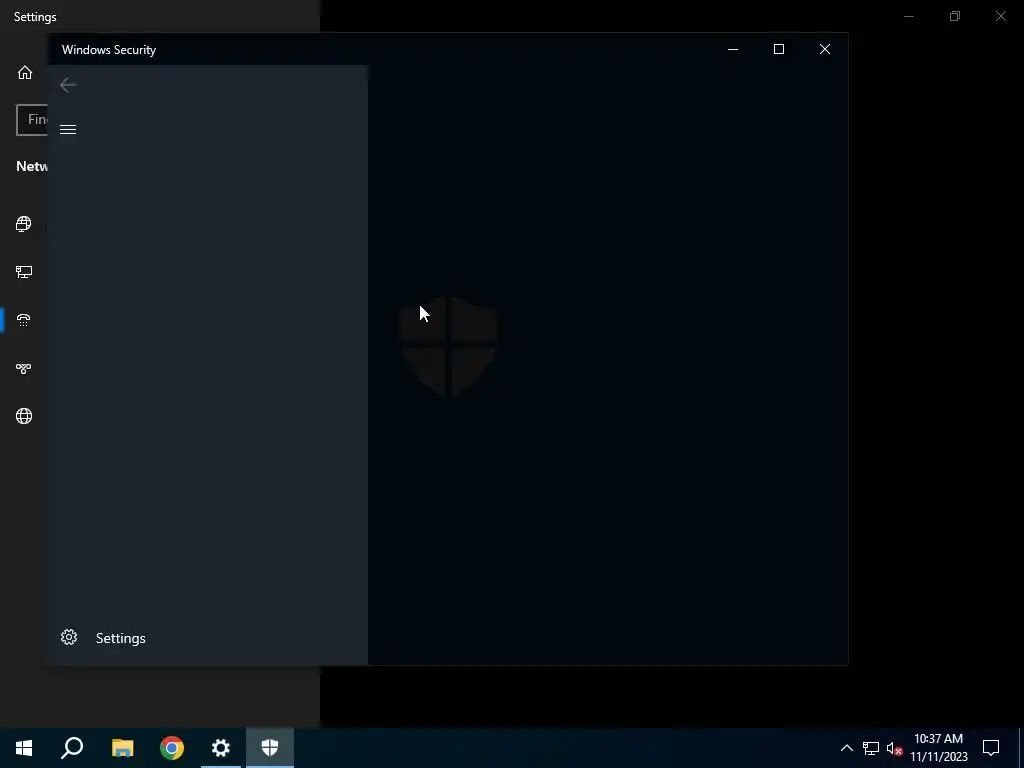Launch Google Chrome from the taskbar
This screenshot has height=768, width=1024.
172,748
